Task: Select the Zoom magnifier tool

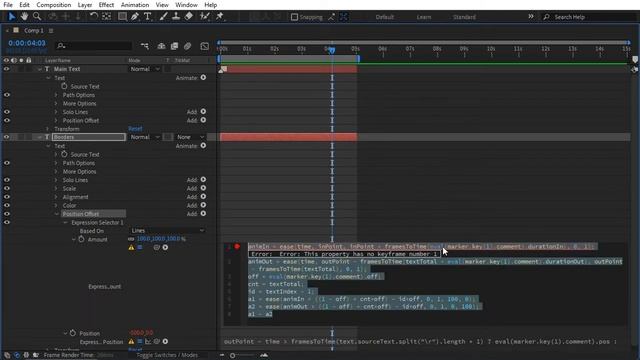Action: 37,16
